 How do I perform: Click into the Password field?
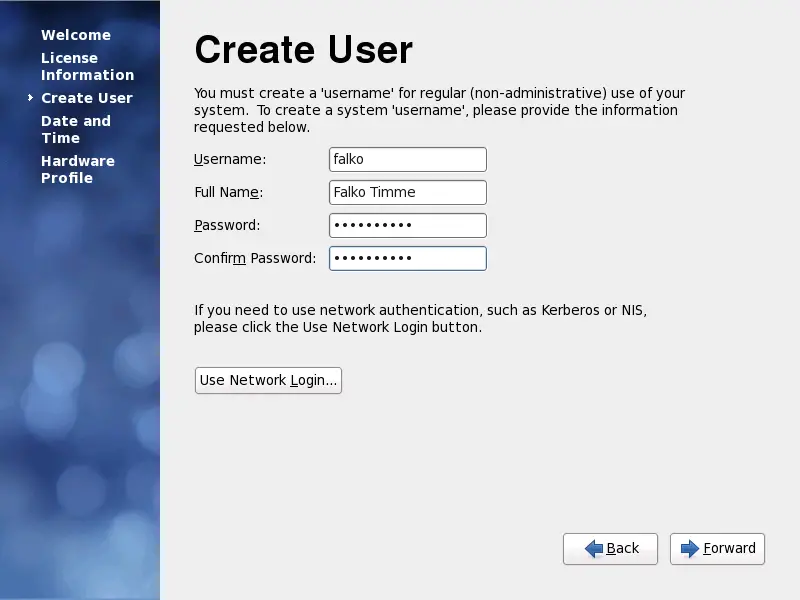(x=408, y=225)
